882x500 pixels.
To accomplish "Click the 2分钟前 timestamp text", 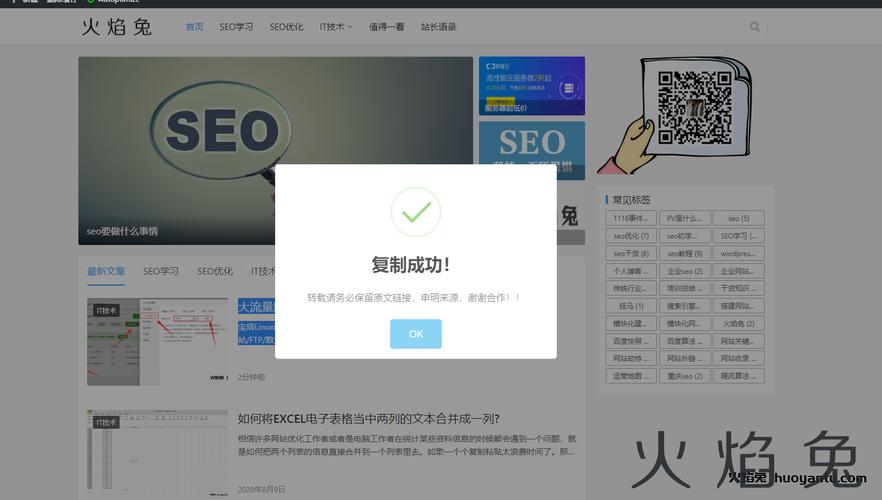I will click(x=251, y=377).
